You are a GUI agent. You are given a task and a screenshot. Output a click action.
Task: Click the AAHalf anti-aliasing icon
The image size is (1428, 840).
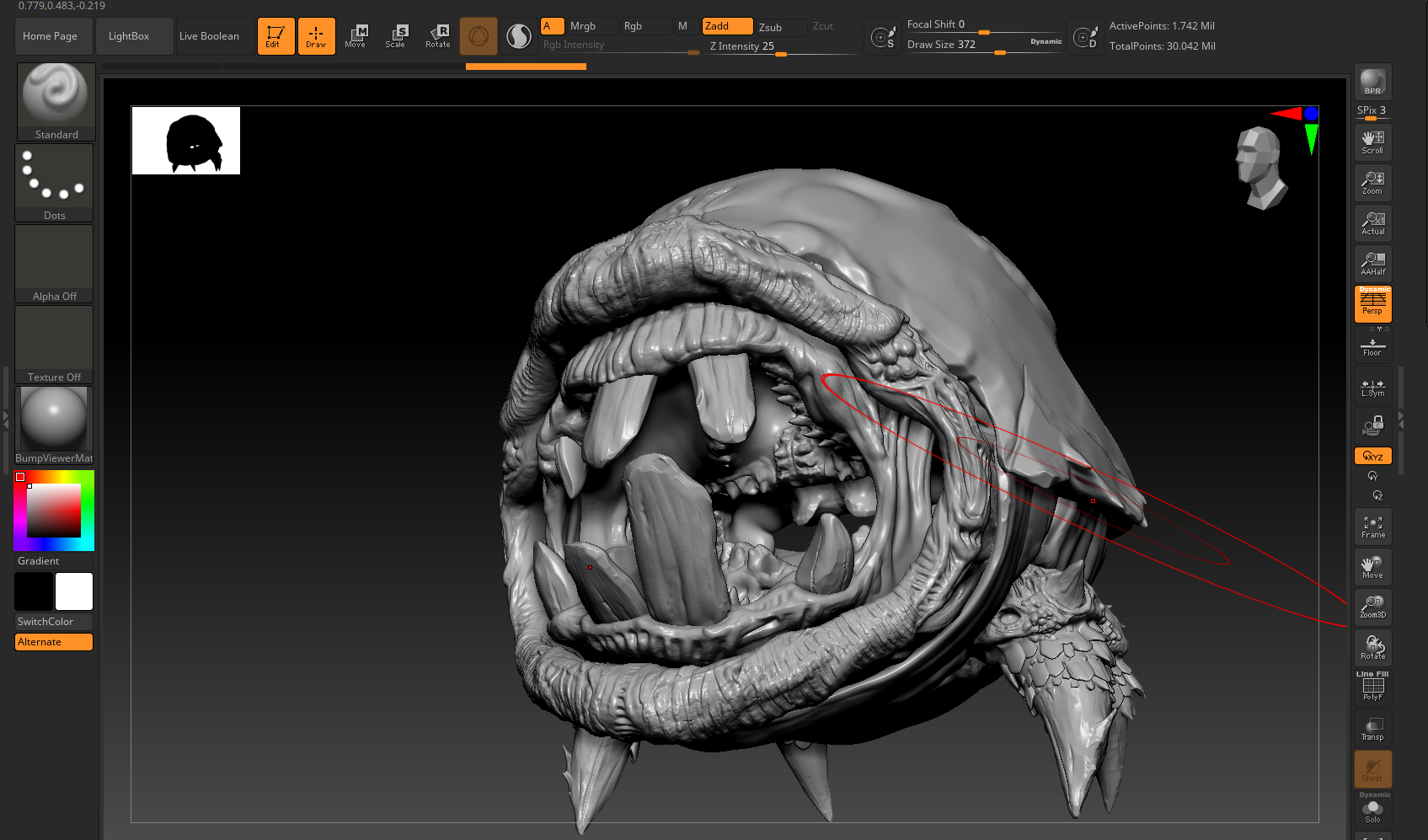[1372, 264]
